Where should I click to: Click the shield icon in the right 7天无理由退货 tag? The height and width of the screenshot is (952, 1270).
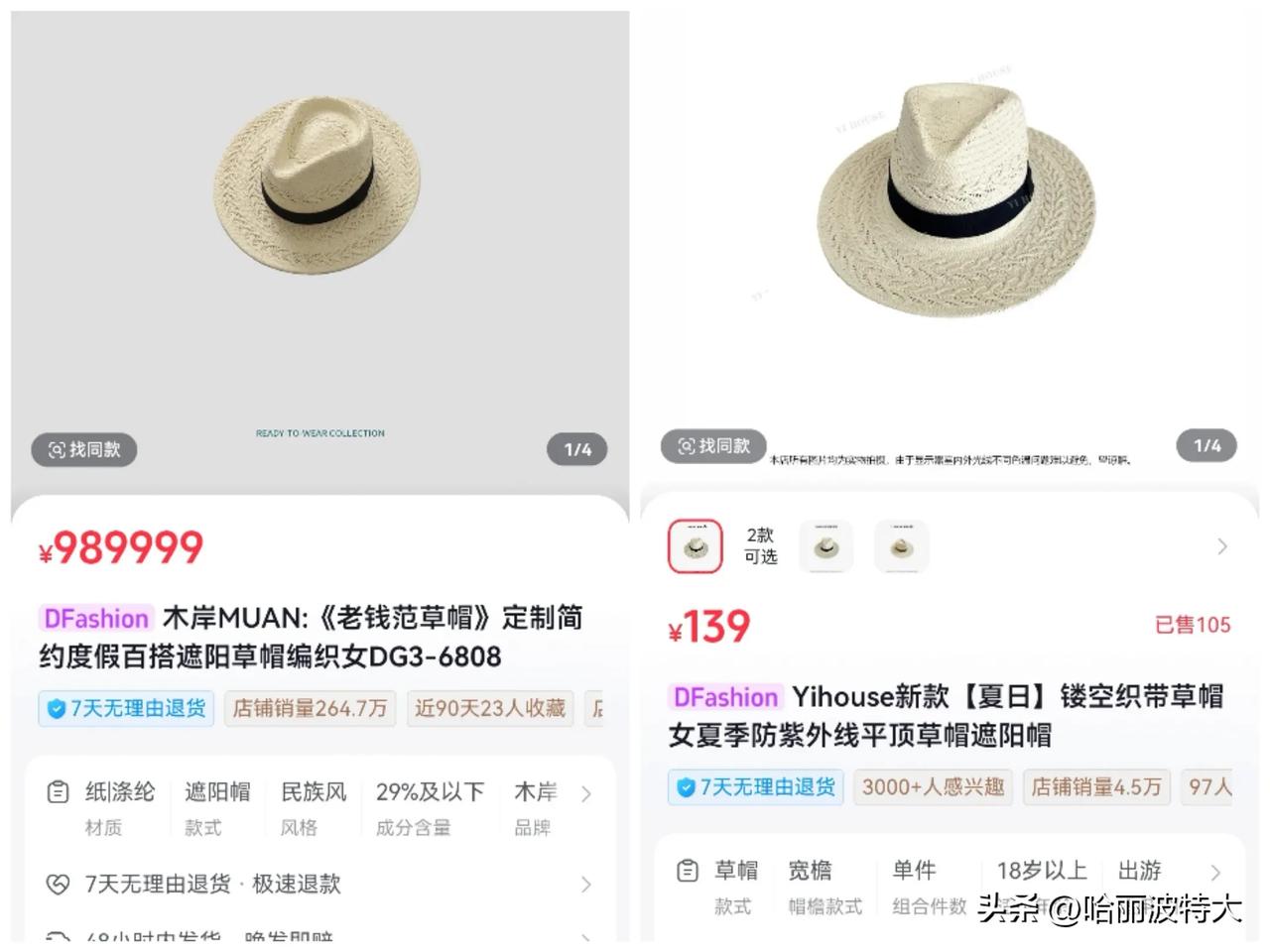pos(685,787)
